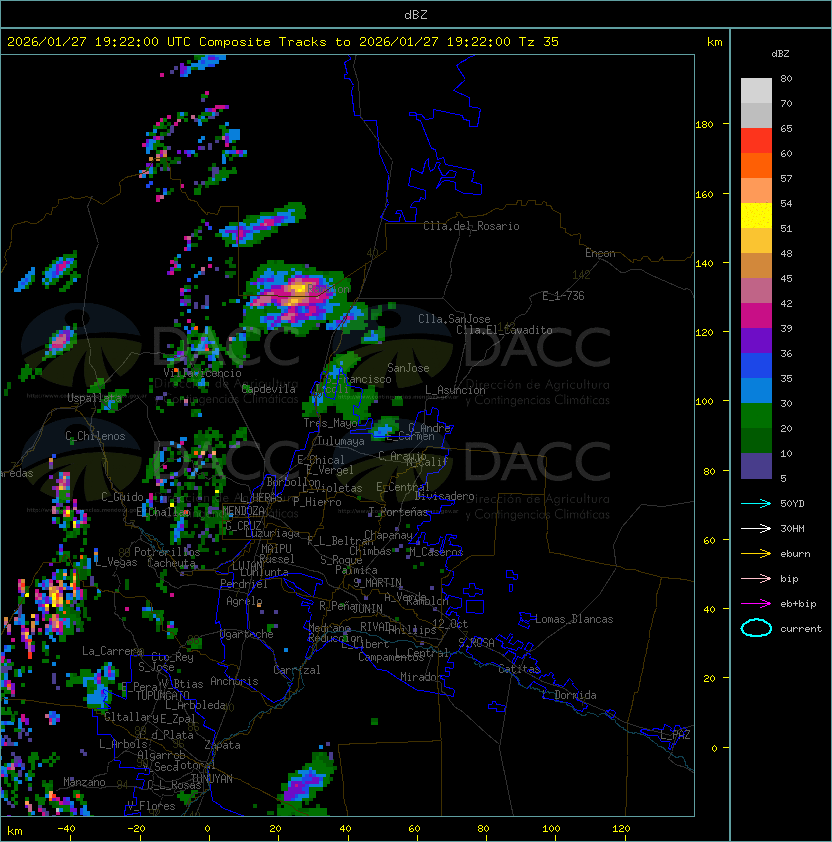832x842 pixels.
Task: Click the 'Lomas_Blancas' label on map
Action: (574, 619)
